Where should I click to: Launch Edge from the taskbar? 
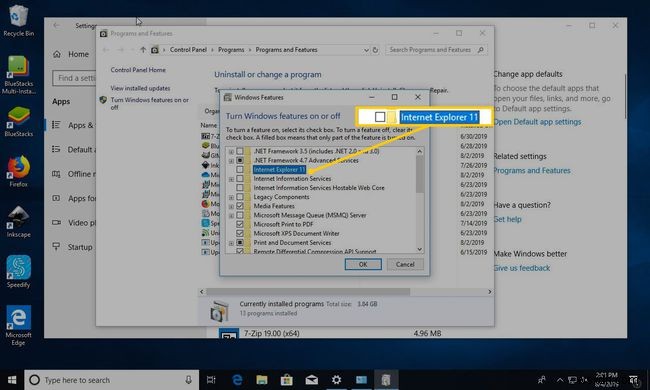pyautogui.click(x=237, y=380)
